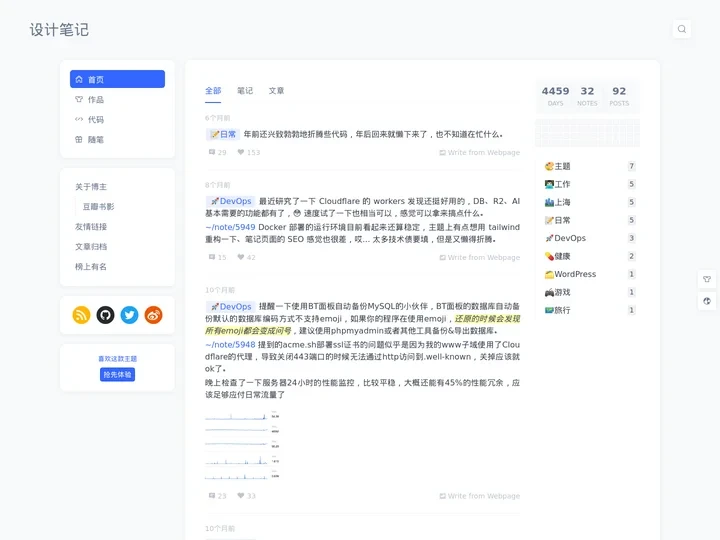Click the contribution heatmap grid
The image size is (720, 540).
[587, 133]
